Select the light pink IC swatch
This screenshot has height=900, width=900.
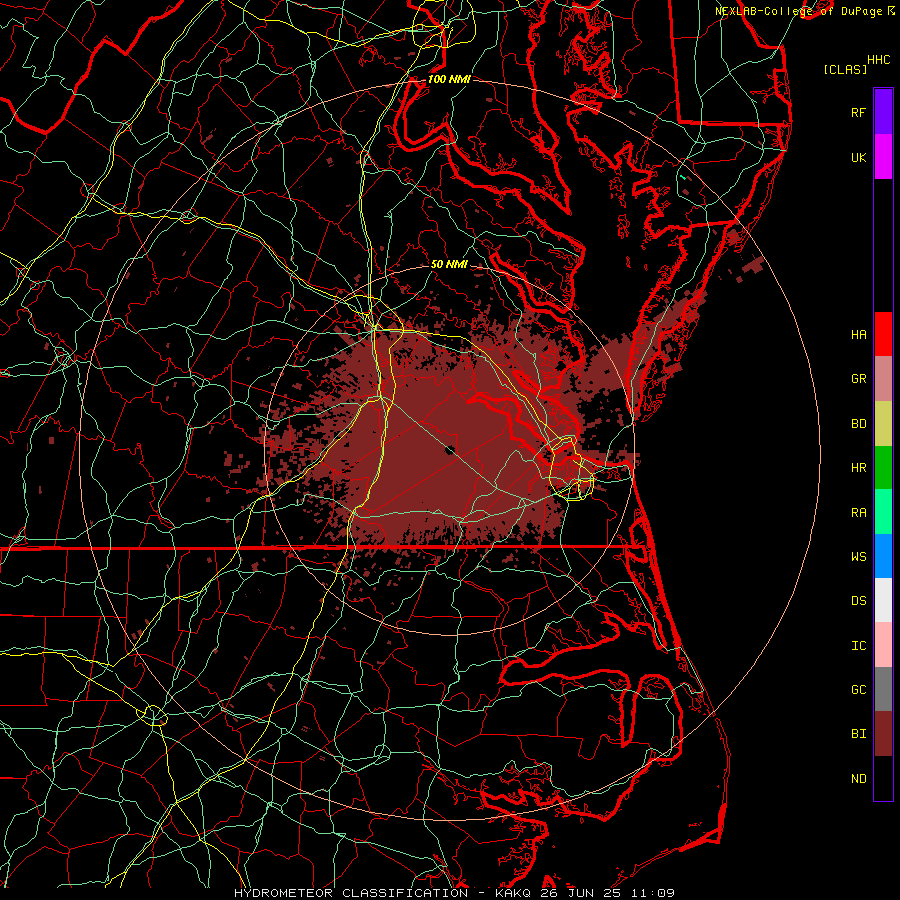point(883,645)
